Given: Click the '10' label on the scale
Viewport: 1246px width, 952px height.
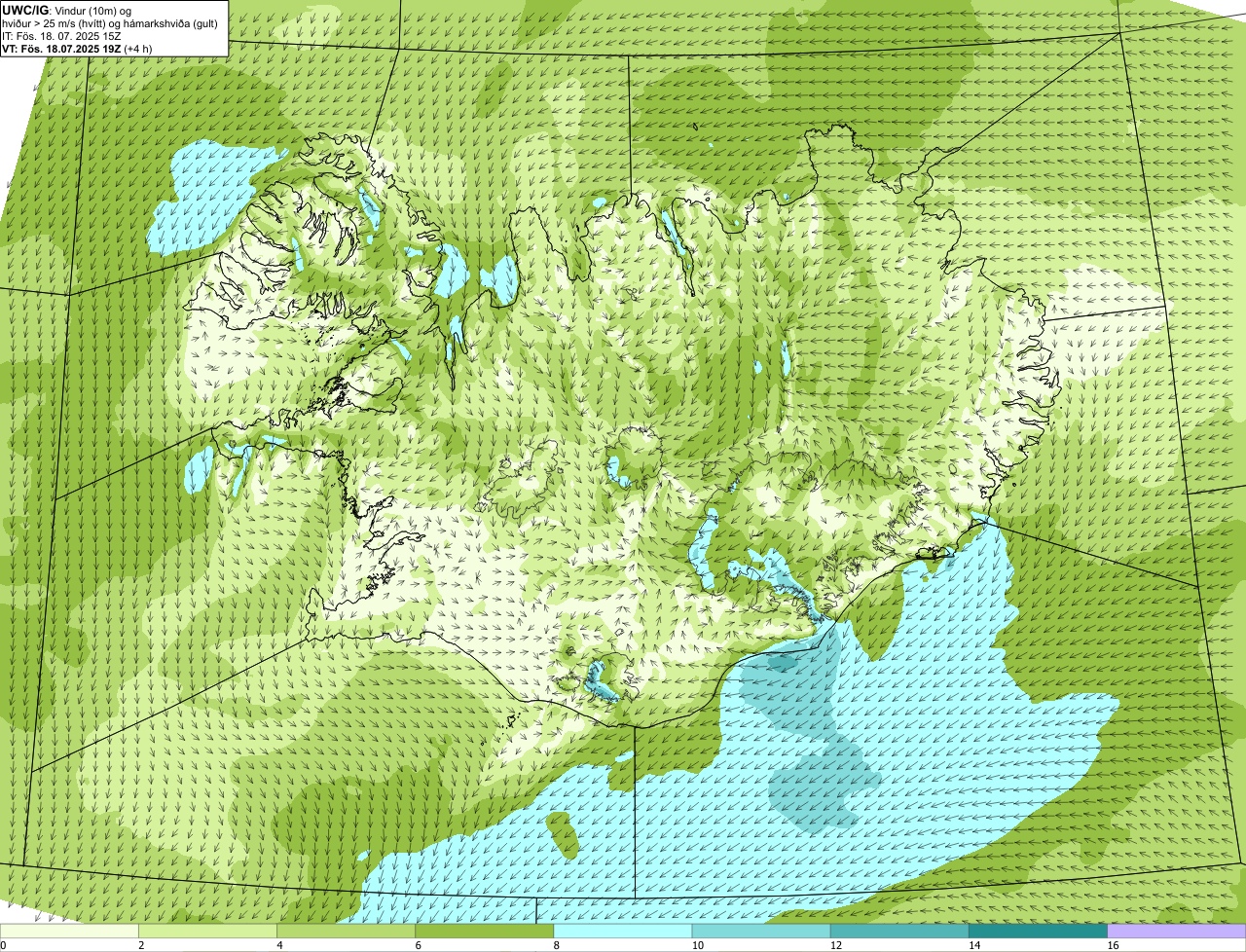Looking at the screenshot, I should [x=697, y=945].
